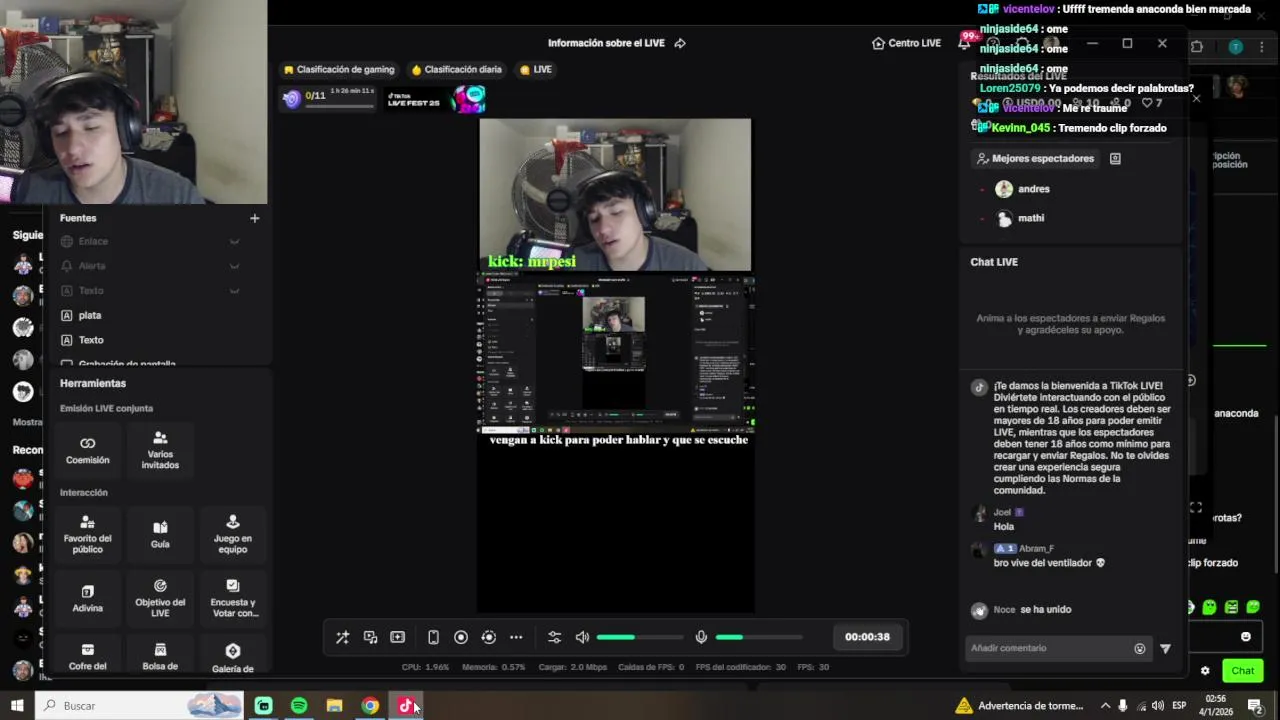Screen dimensions: 1280x720
Task: Click the LIVE Fest 25 banner
Action: coord(436,99)
